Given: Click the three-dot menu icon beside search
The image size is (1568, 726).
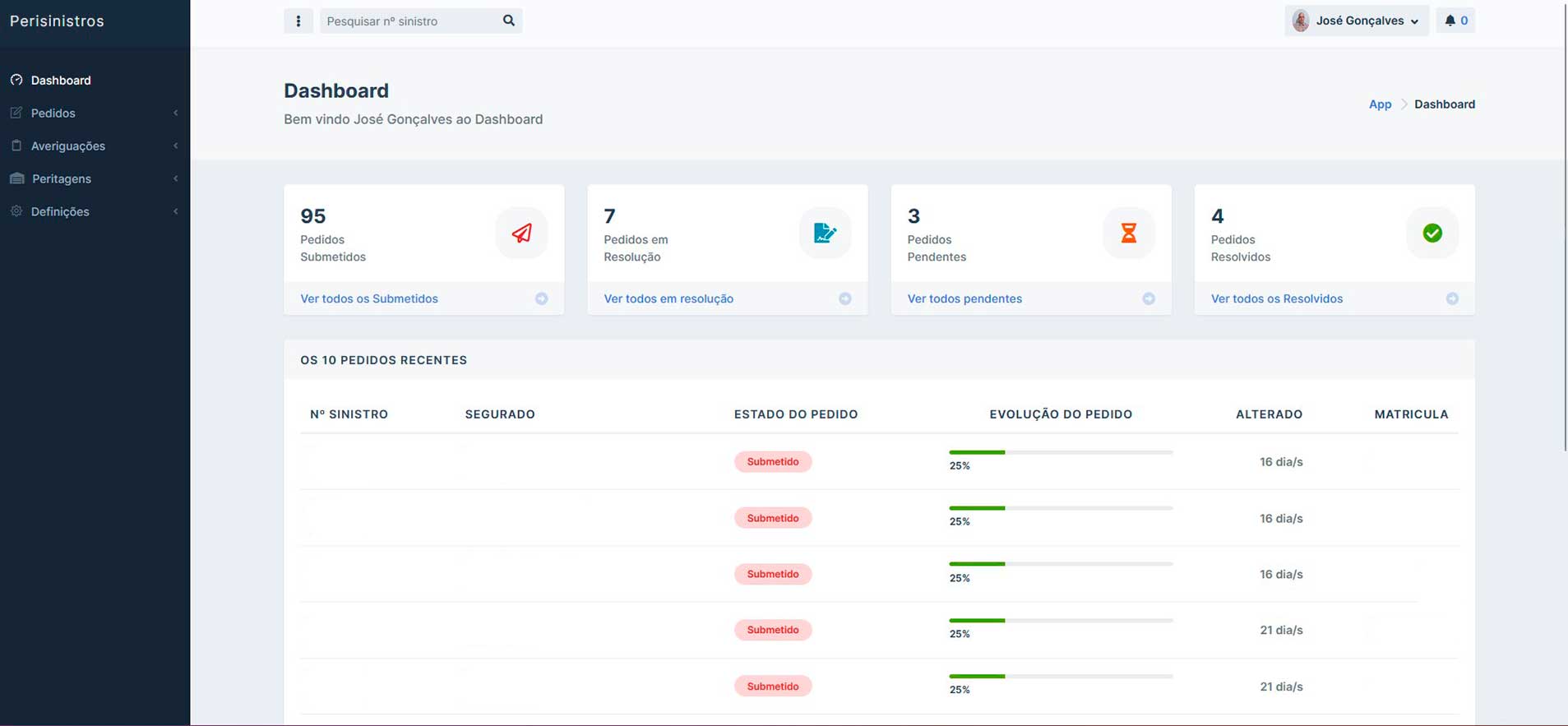Looking at the screenshot, I should pos(298,21).
